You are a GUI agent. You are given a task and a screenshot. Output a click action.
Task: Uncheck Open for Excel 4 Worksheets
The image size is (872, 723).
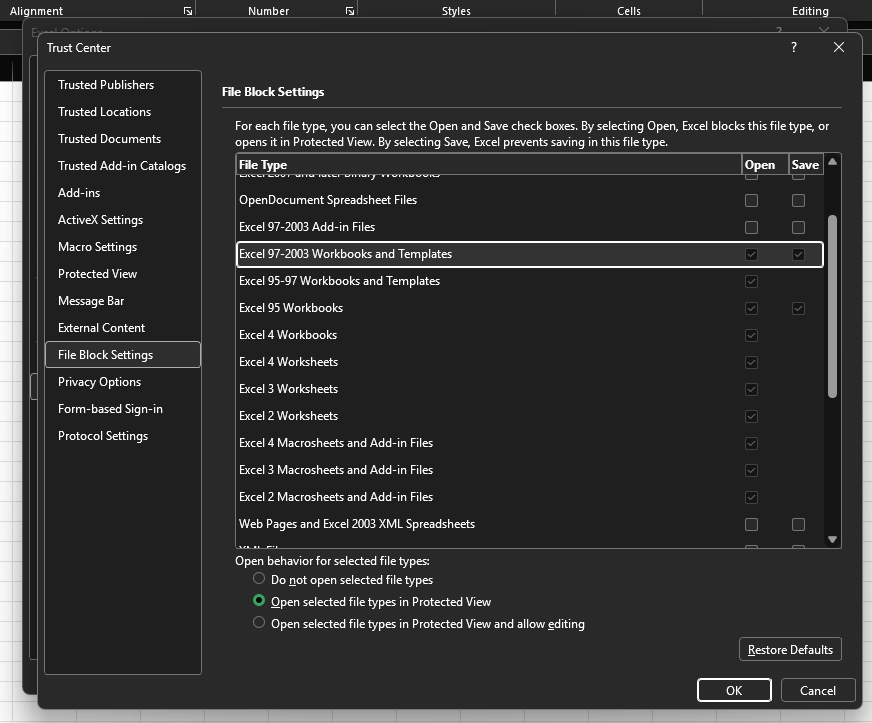(x=751, y=362)
